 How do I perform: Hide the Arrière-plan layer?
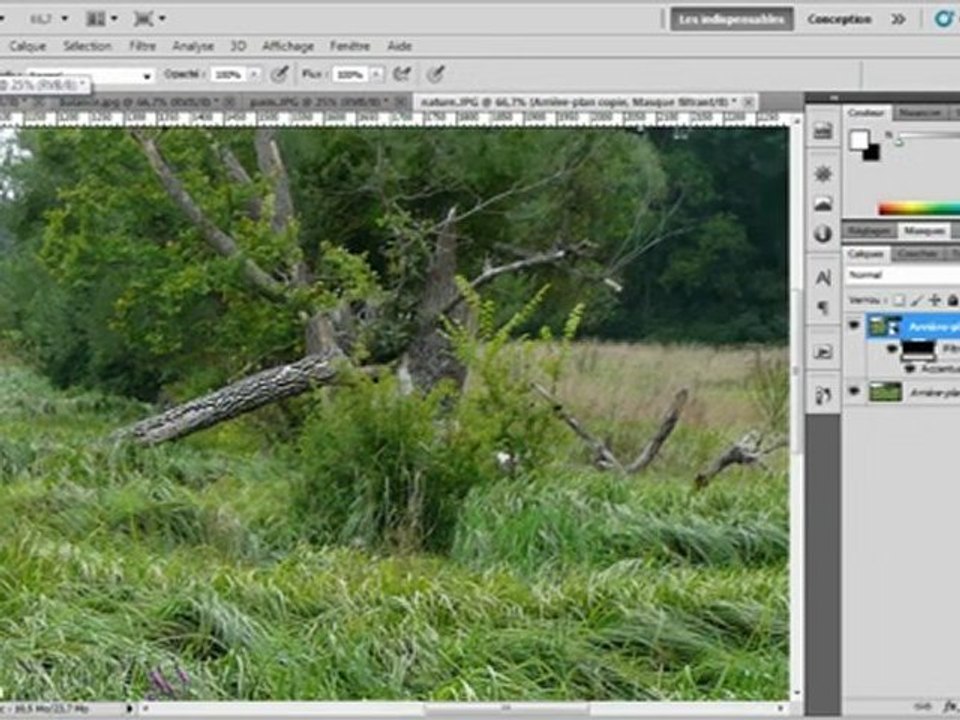click(854, 391)
